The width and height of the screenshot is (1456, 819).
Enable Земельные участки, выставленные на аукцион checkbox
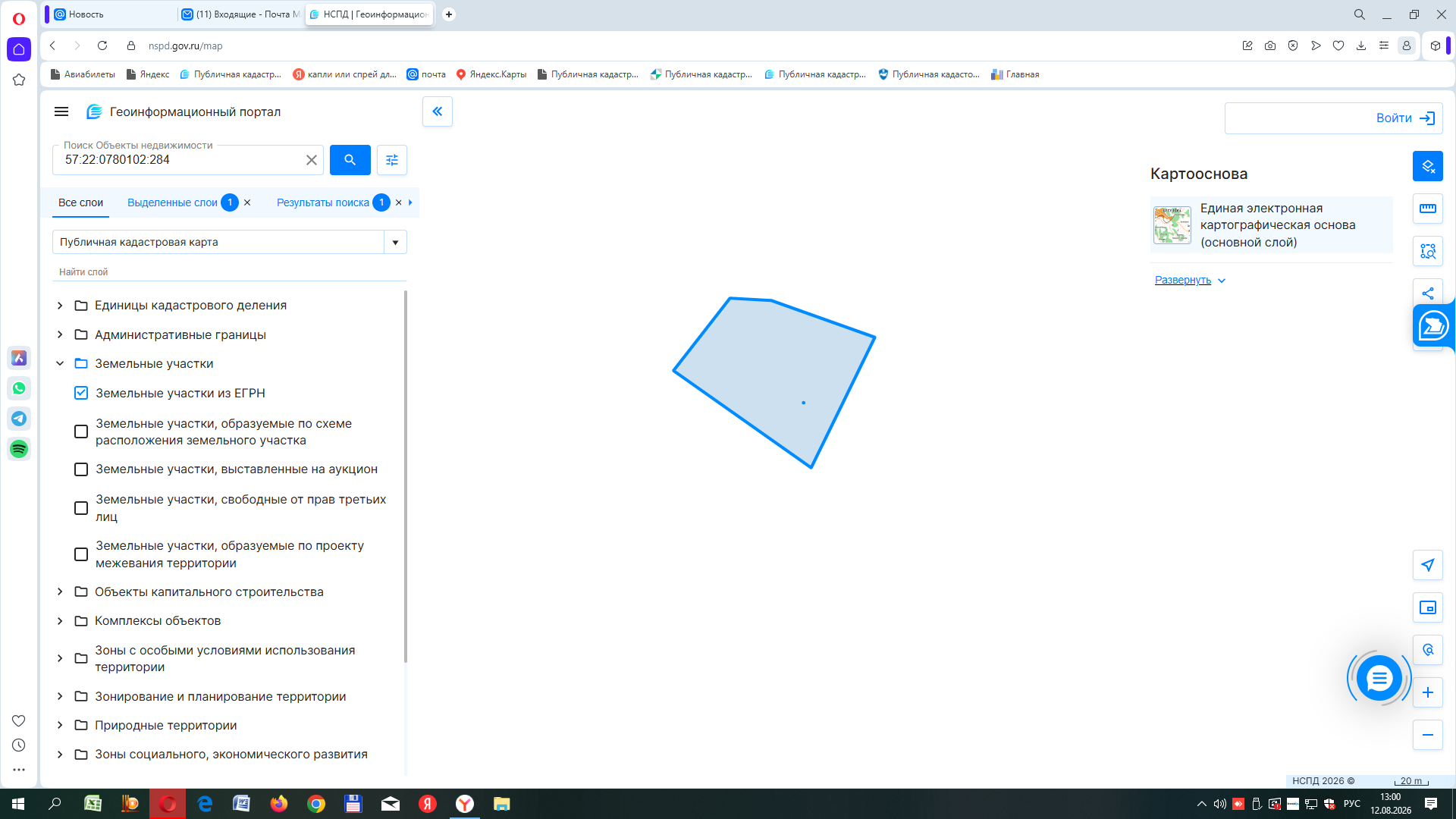(x=81, y=469)
